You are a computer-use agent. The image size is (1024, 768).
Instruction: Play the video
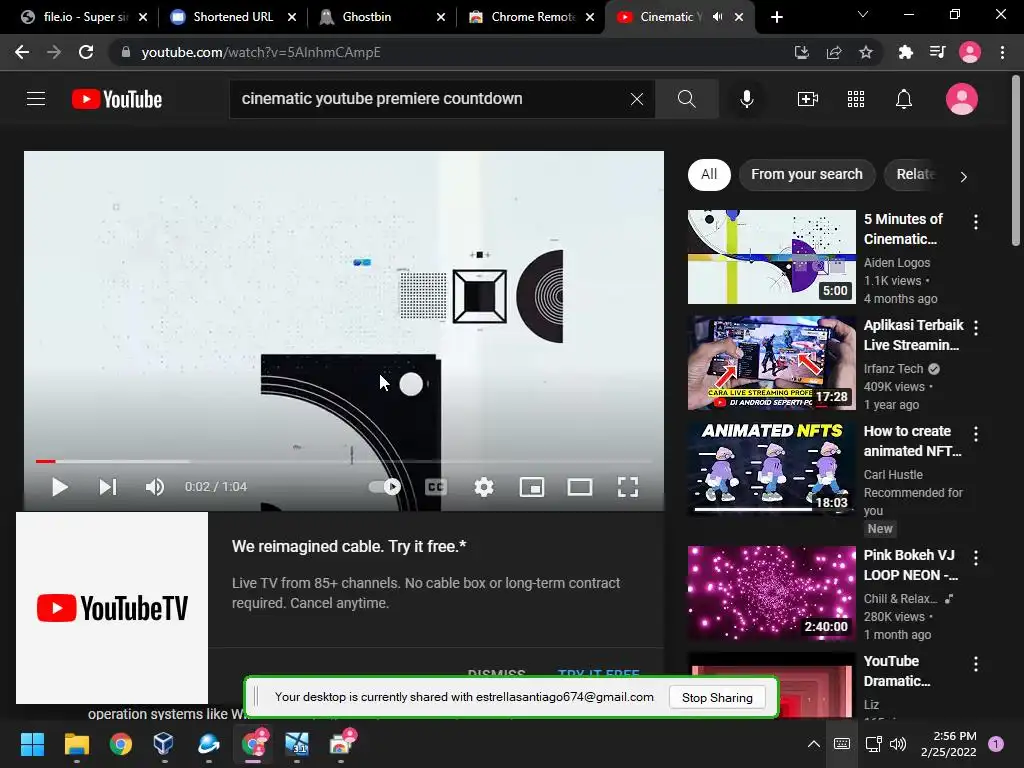click(x=59, y=487)
